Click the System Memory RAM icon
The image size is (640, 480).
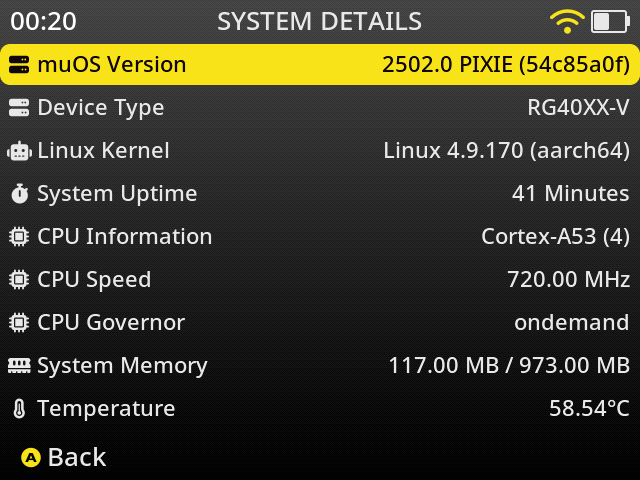19,365
